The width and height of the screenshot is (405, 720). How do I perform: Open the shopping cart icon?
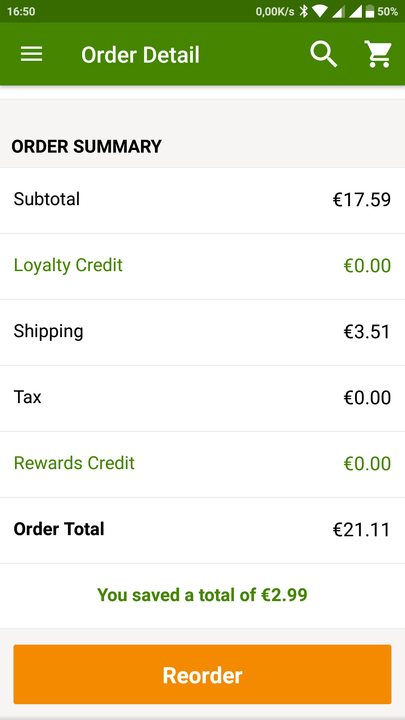pyautogui.click(x=378, y=54)
